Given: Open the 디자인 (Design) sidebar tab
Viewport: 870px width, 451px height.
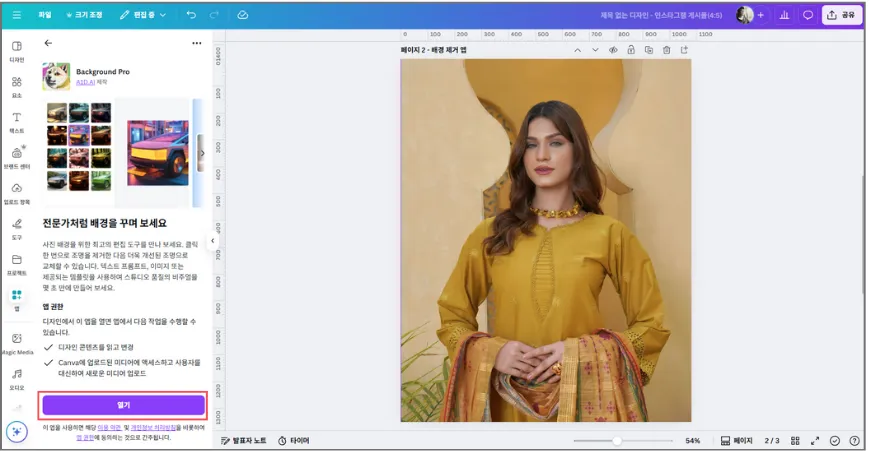Looking at the screenshot, I should (17, 51).
